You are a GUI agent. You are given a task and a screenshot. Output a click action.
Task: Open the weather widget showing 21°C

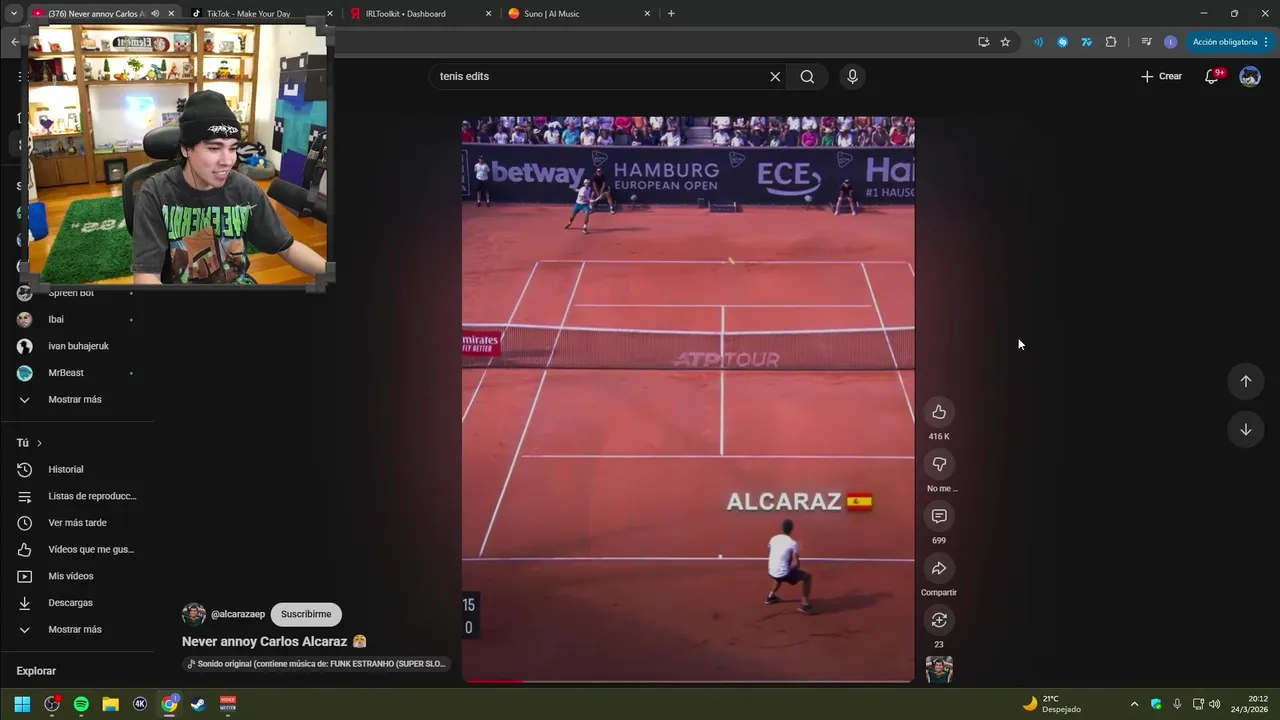point(1051,704)
